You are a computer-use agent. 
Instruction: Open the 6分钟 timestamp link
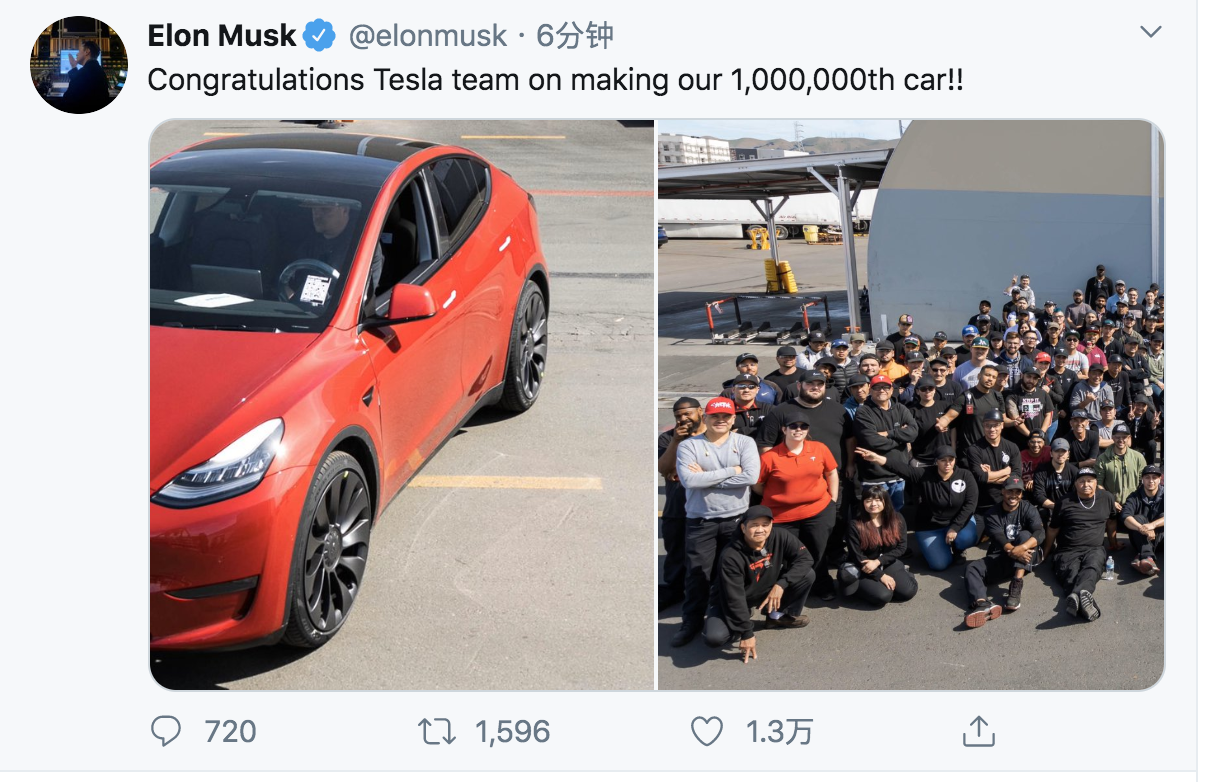[x=574, y=36]
